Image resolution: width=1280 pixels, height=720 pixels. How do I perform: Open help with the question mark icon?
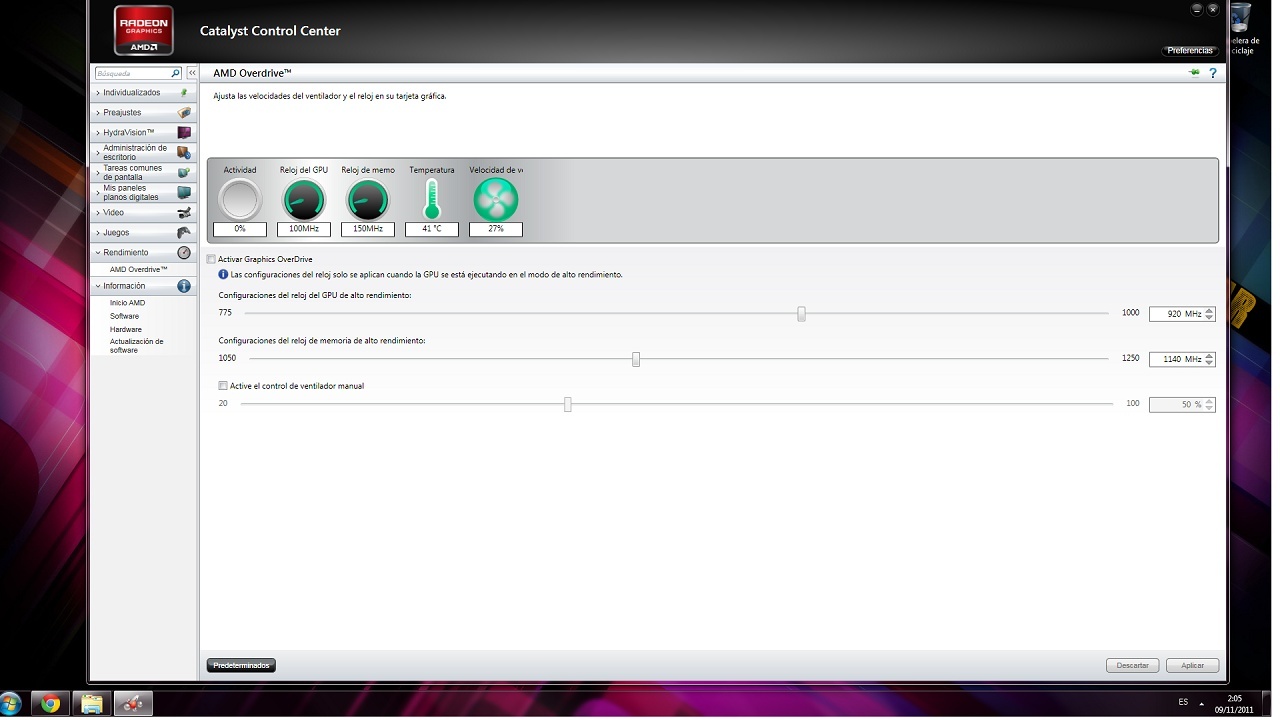click(1213, 73)
